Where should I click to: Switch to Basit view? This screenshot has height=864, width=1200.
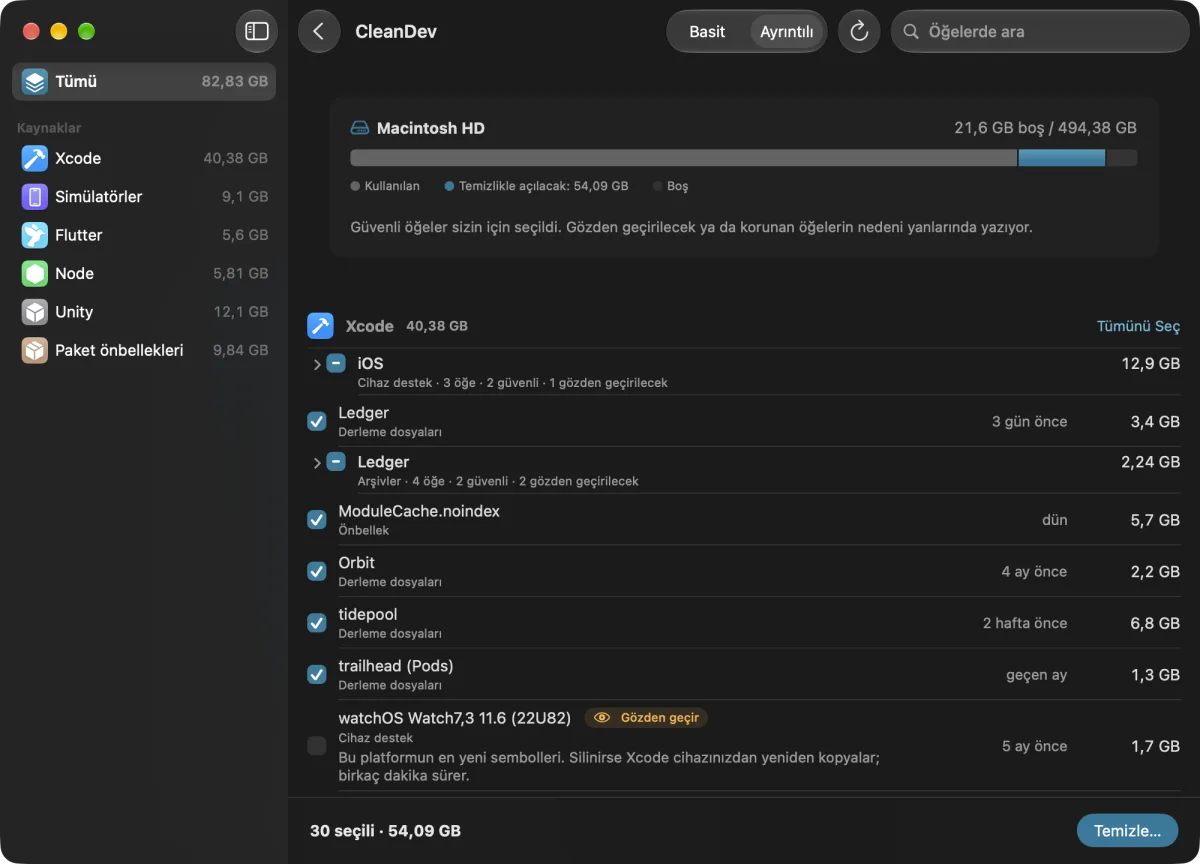tap(707, 31)
